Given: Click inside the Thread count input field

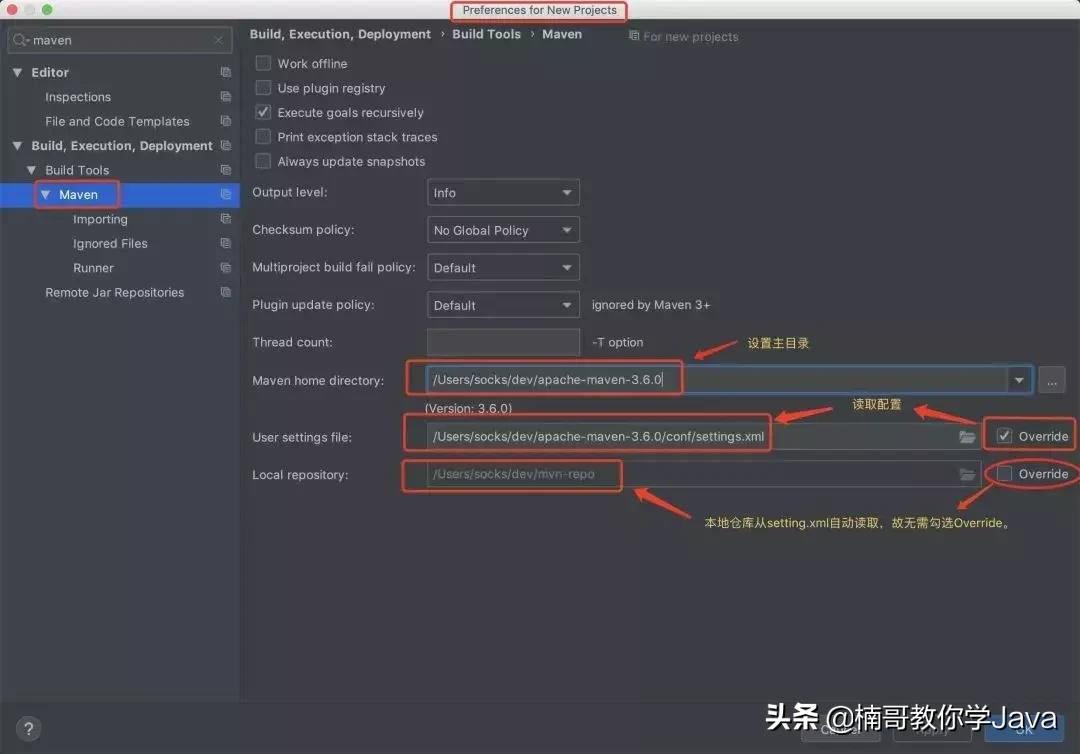Looking at the screenshot, I should 502,341.
